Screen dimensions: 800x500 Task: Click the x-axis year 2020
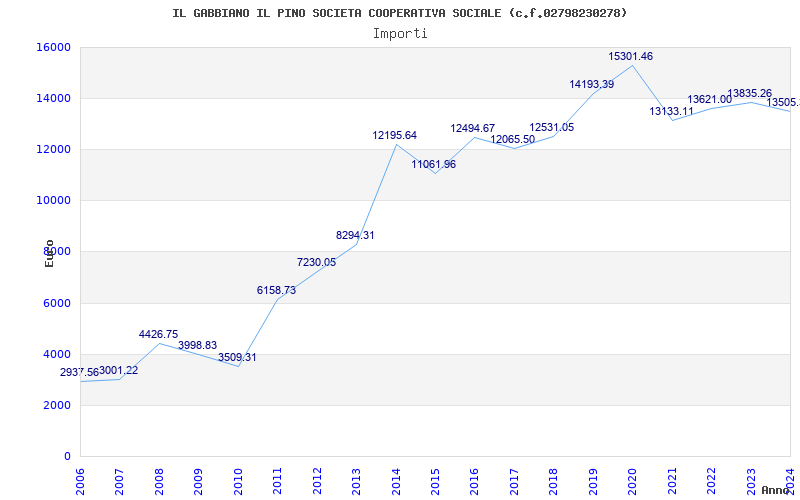pos(633,481)
